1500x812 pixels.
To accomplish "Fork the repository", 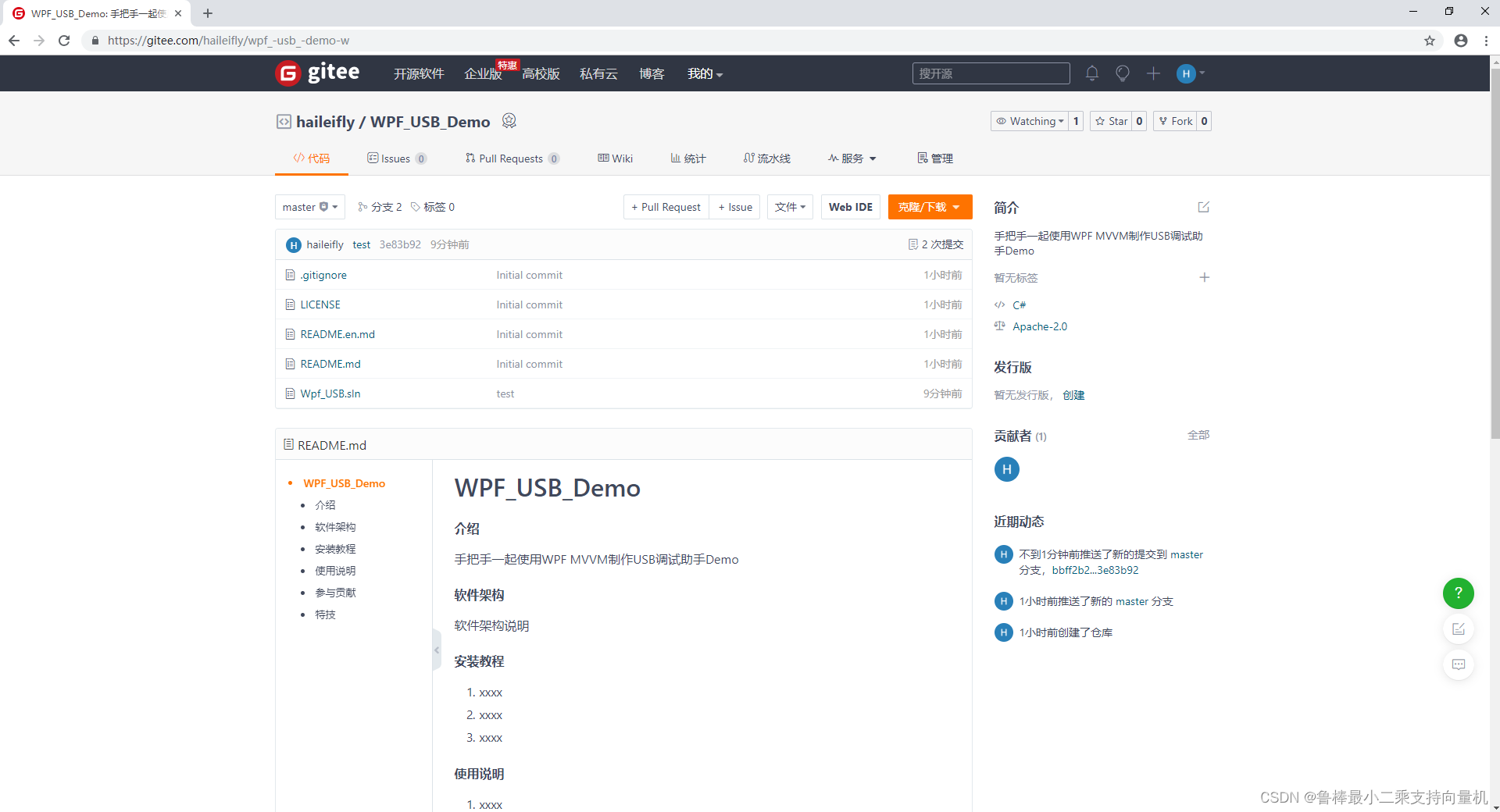I will 1175,121.
